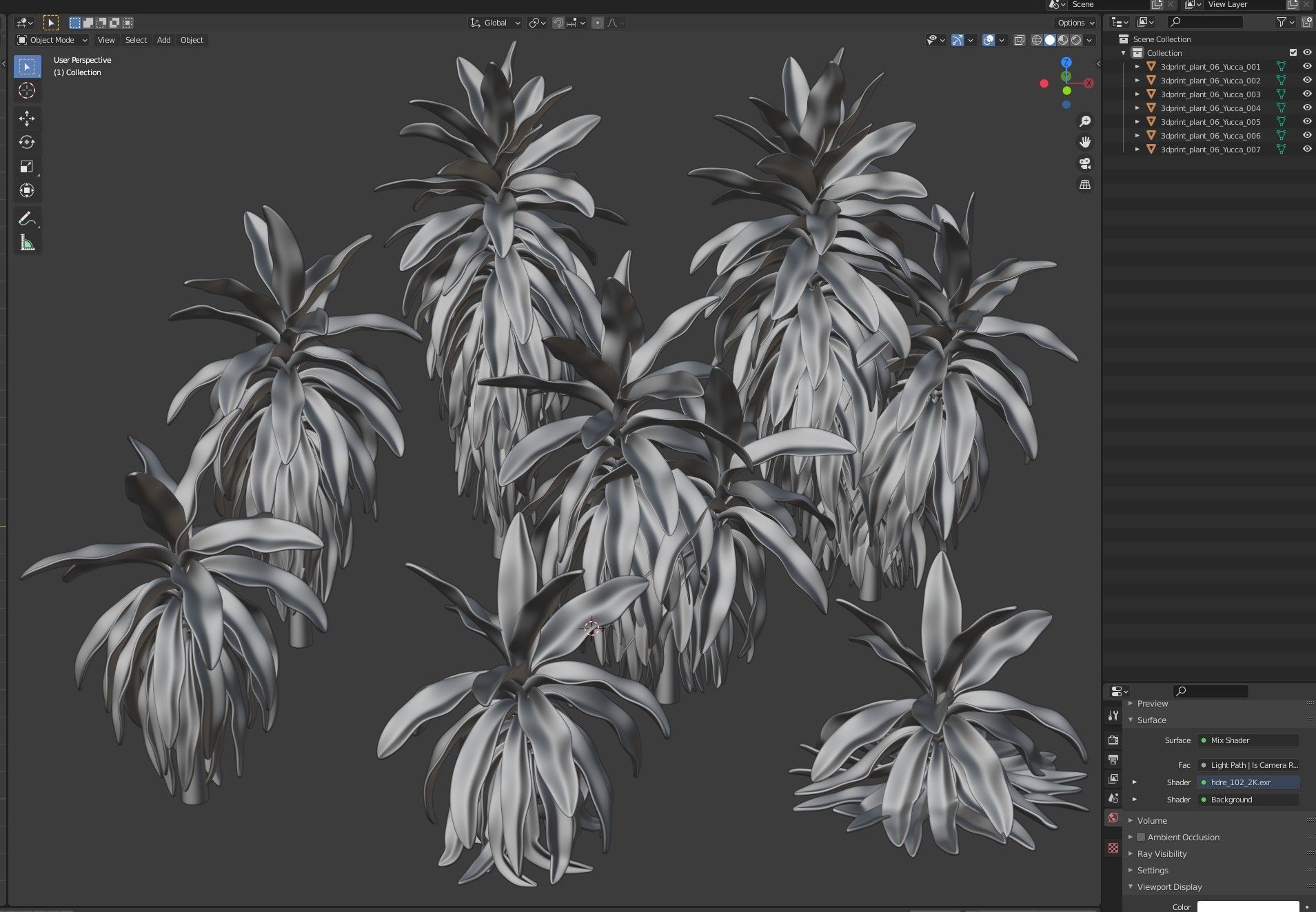Click the new collection icon in the outliner

click(1306, 23)
